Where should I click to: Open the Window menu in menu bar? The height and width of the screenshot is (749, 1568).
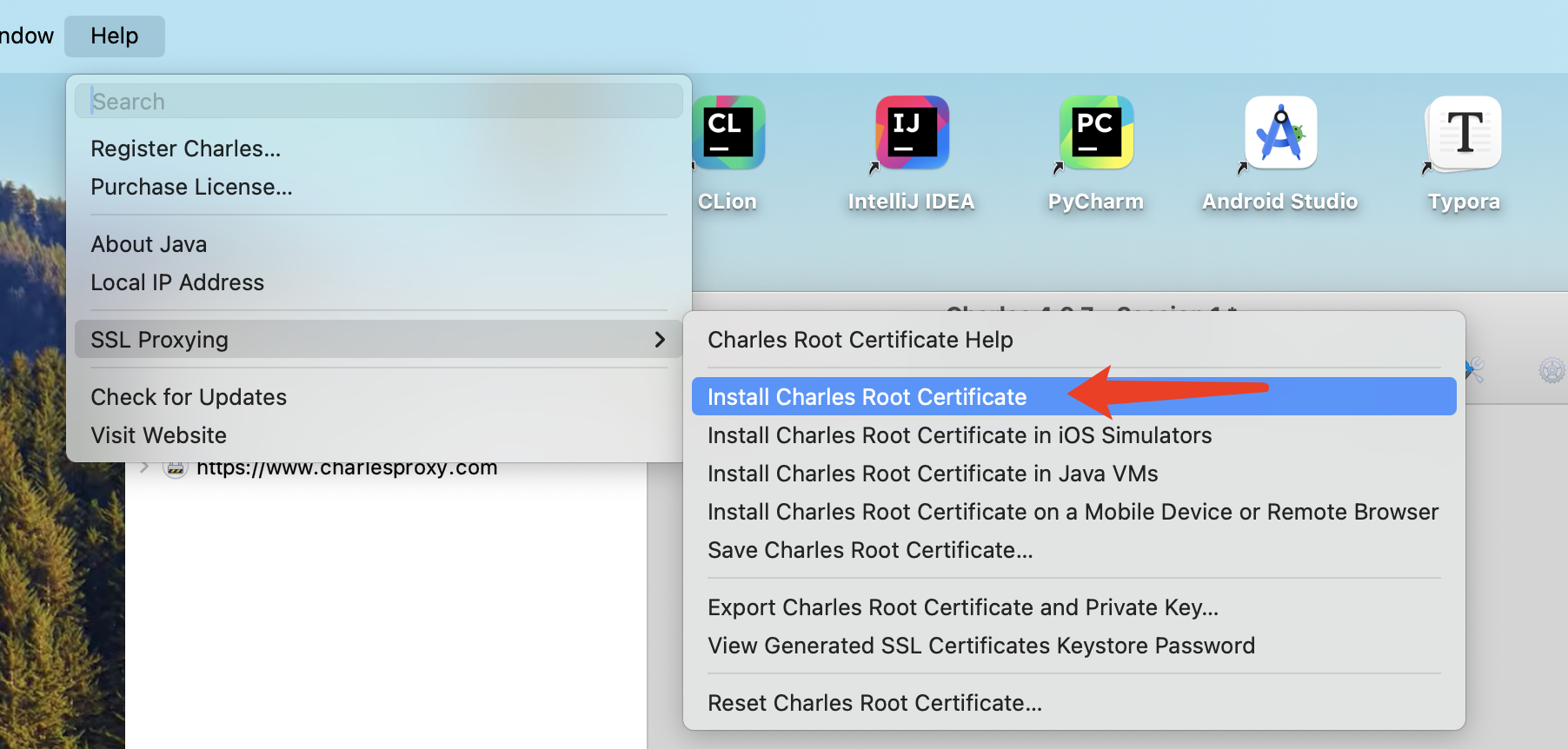coord(26,36)
